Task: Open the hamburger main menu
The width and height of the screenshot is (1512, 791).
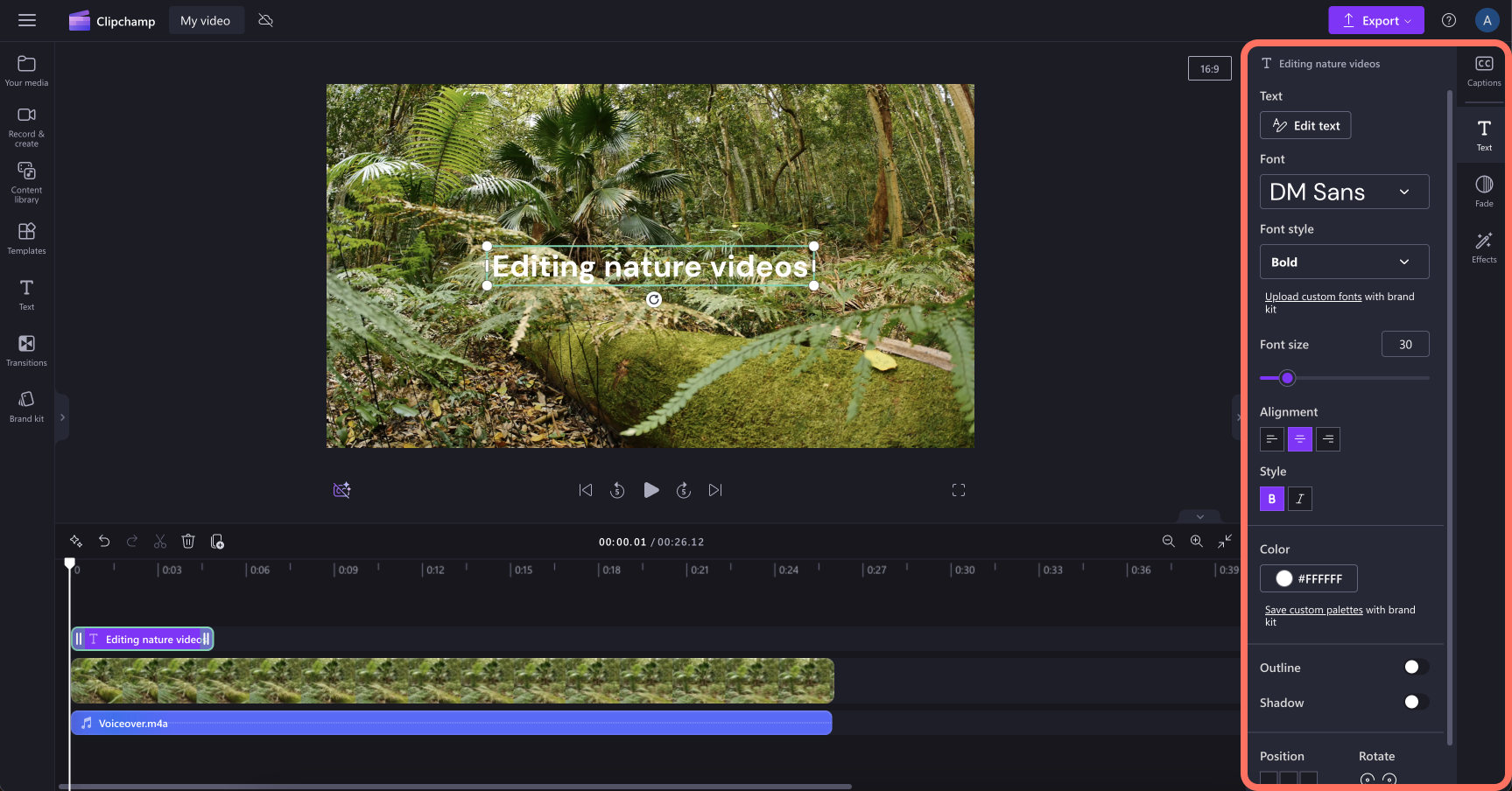Action: tap(27, 20)
